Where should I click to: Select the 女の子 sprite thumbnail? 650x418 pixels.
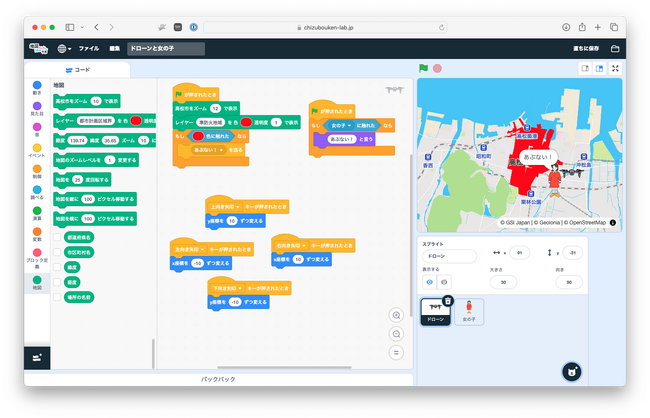(x=469, y=312)
